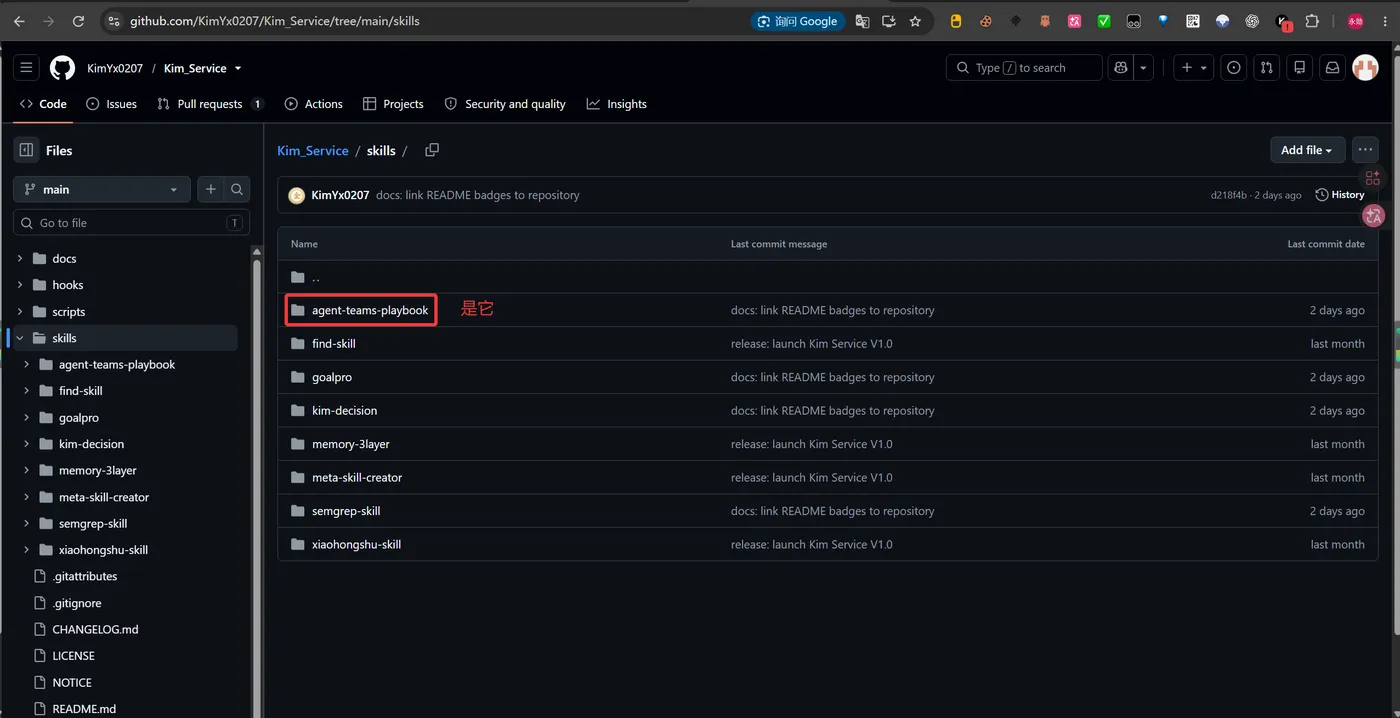Screen dimensions: 1400x718
Task: Open the notifications inbox icon
Action: coord(1332,68)
